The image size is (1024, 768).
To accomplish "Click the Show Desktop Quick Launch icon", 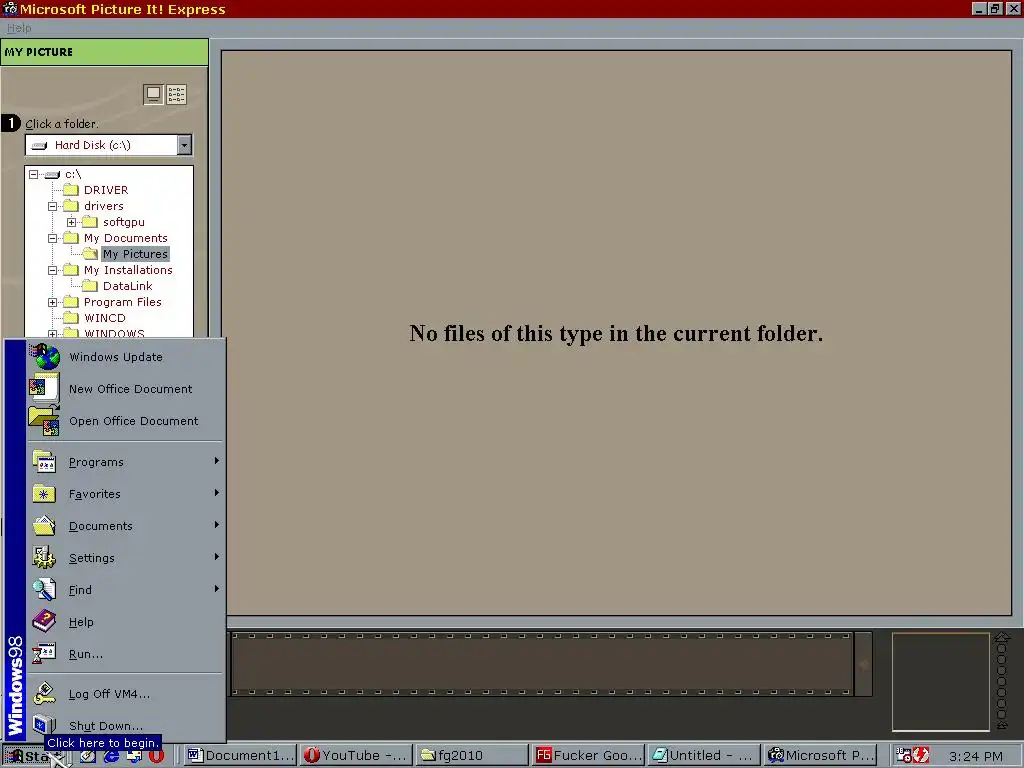I will pos(88,756).
